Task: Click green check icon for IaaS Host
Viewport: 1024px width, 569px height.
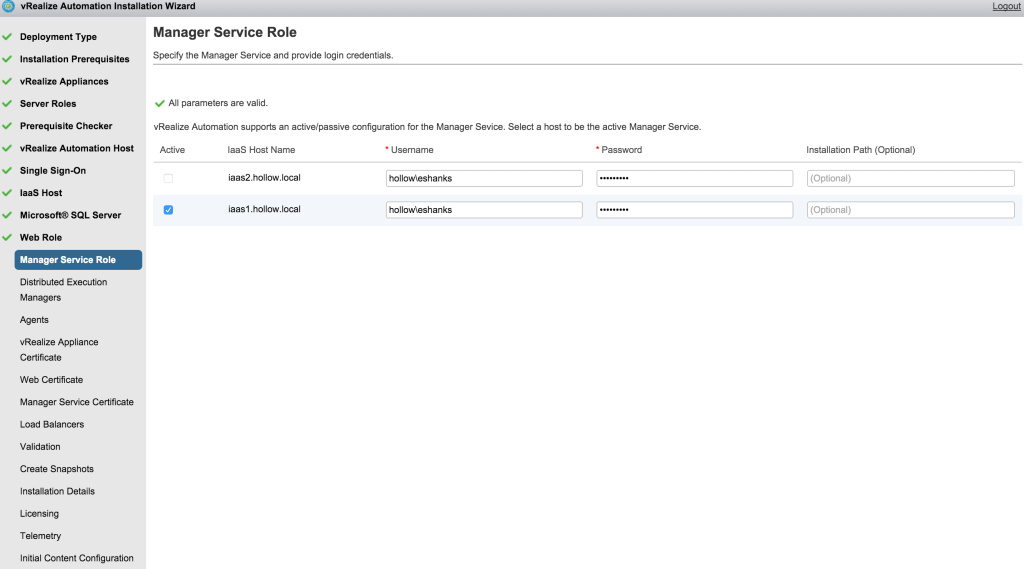Action: (x=7, y=193)
